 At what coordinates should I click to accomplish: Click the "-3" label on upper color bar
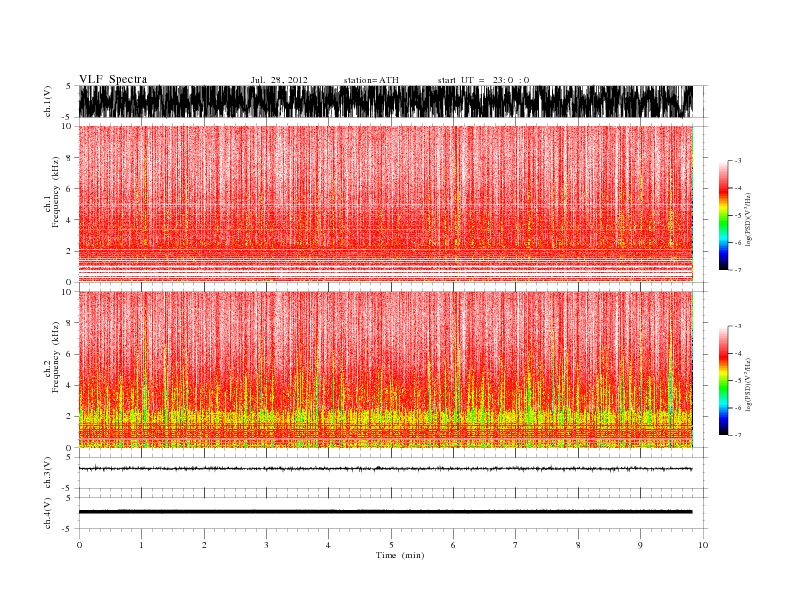click(737, 161)
